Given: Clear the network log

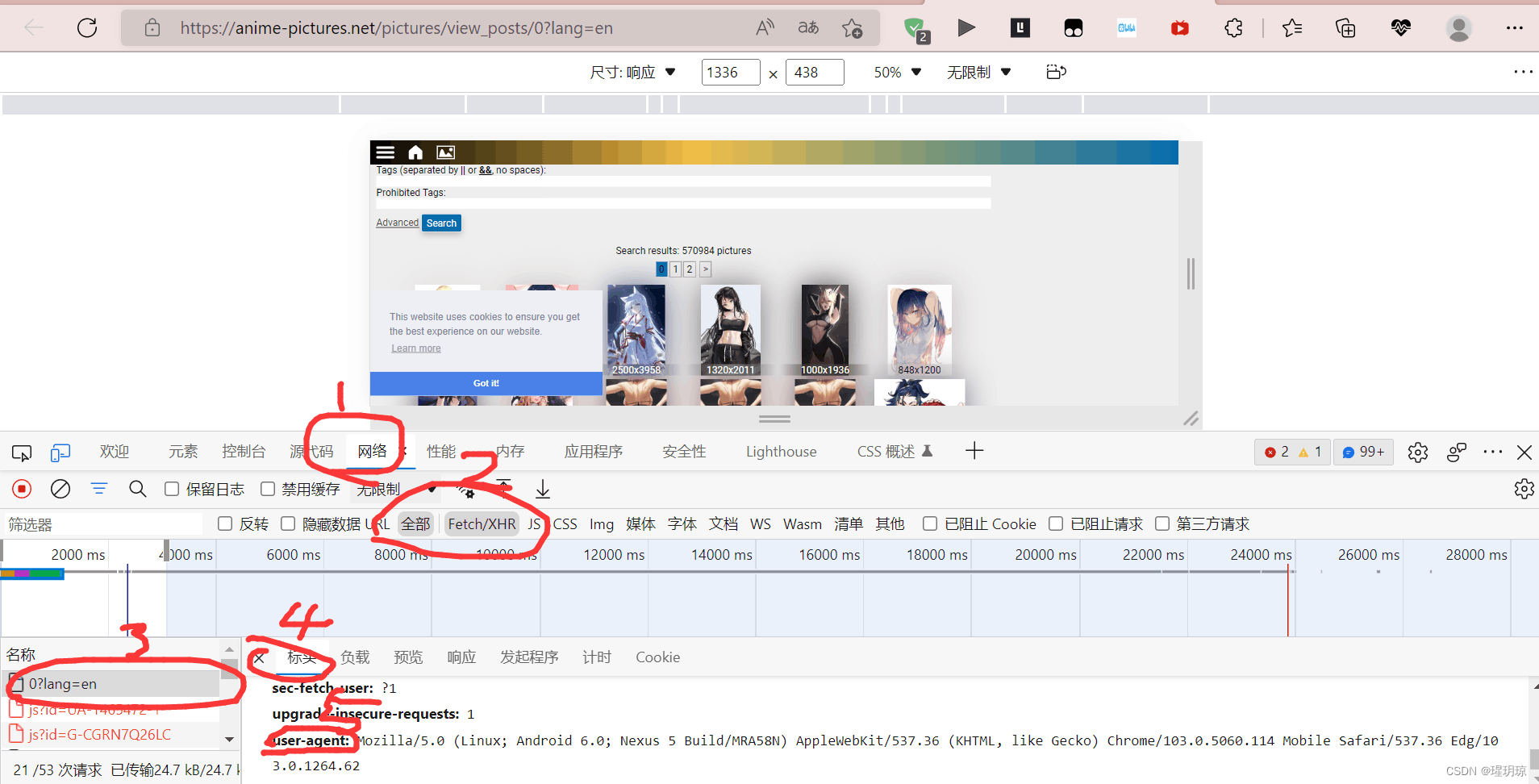Looking at the screenshot, I should click(x=60, y=489).
